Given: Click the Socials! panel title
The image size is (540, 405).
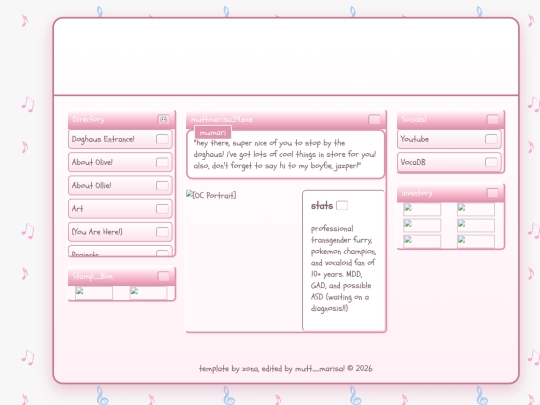Looking at the screenshot, I should click(414, 119).
